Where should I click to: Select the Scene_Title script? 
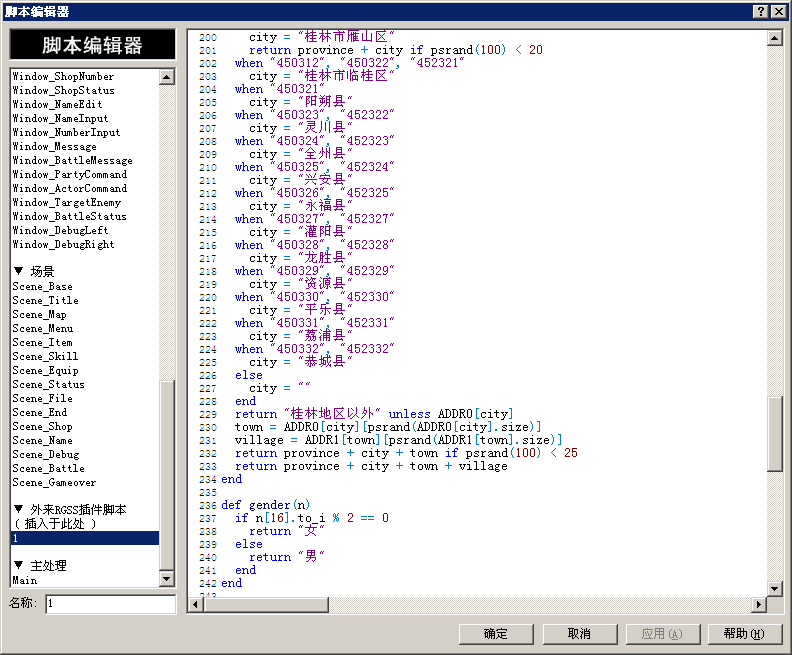85,300
